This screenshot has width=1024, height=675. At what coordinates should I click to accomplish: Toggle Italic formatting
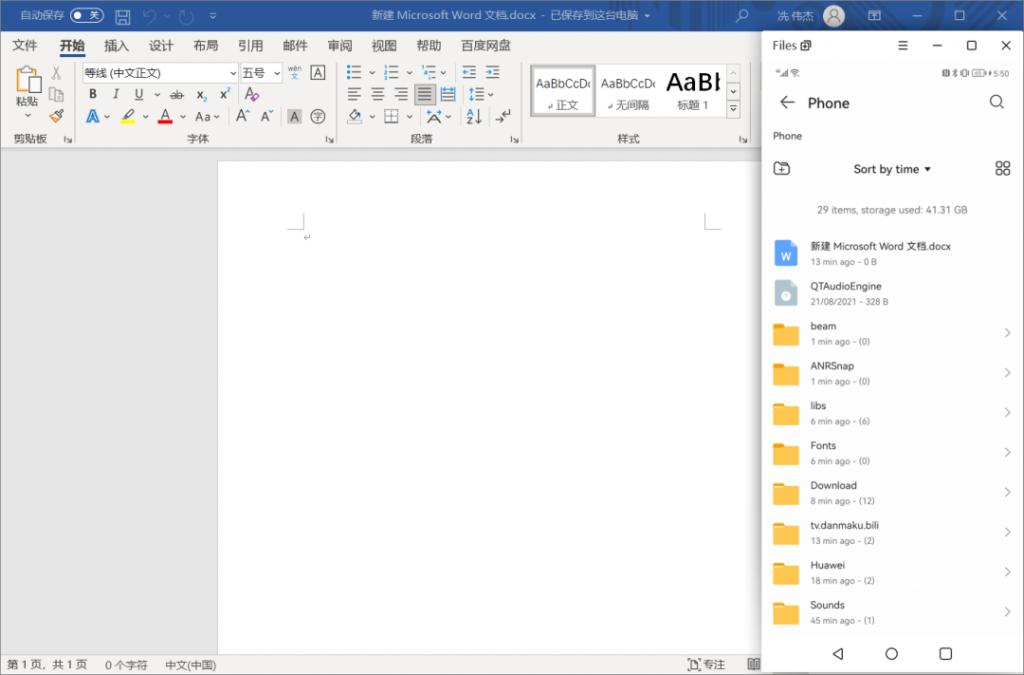pyautogui.click(x=116, y=94)
